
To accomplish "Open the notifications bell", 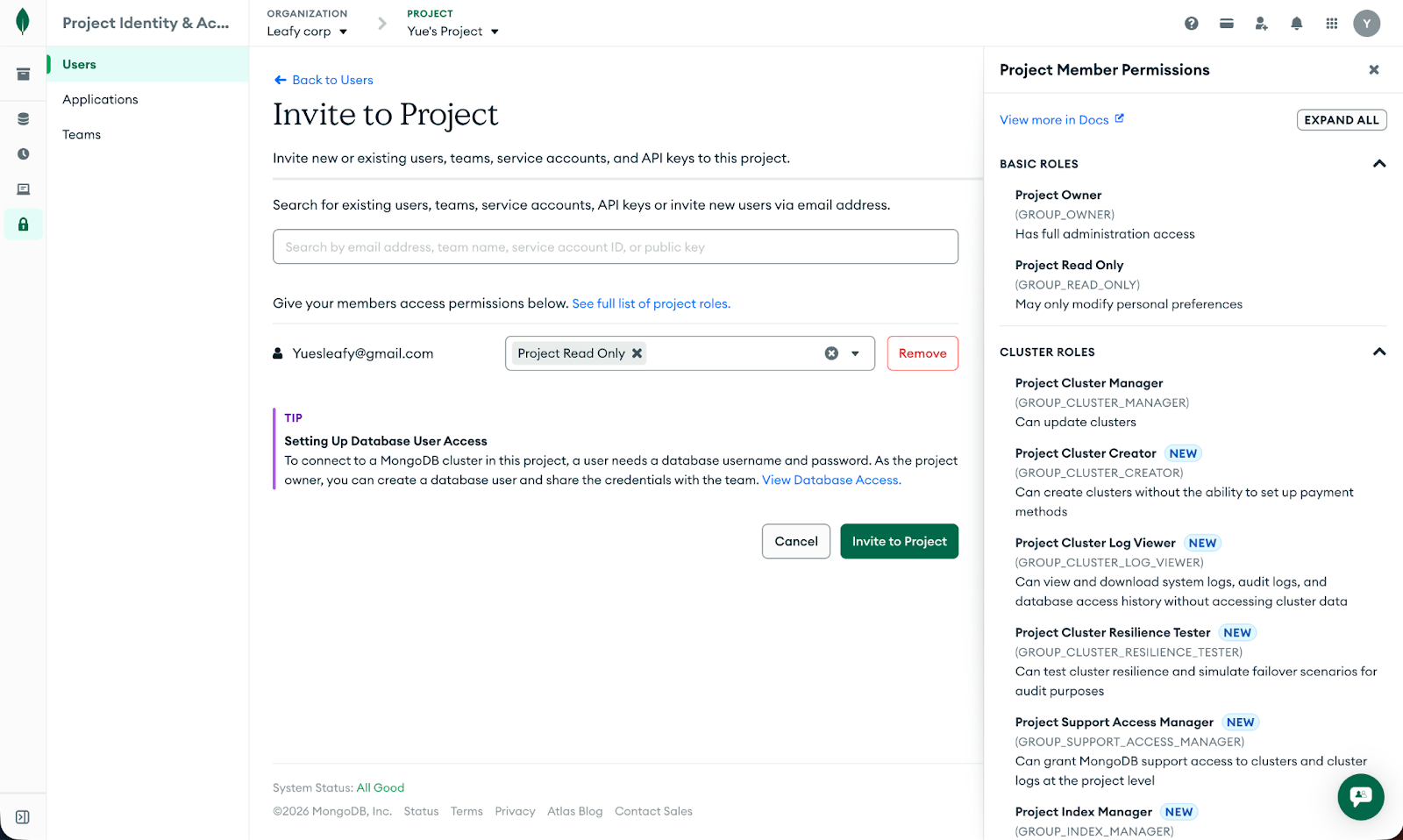I will (x=1296, y=24).
